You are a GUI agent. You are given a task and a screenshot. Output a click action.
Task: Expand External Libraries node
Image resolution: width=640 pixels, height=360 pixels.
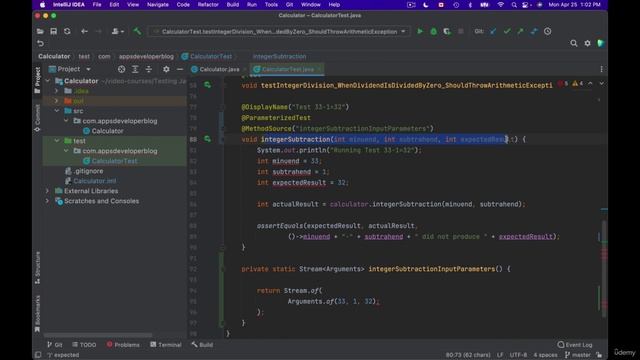[48, 191]
